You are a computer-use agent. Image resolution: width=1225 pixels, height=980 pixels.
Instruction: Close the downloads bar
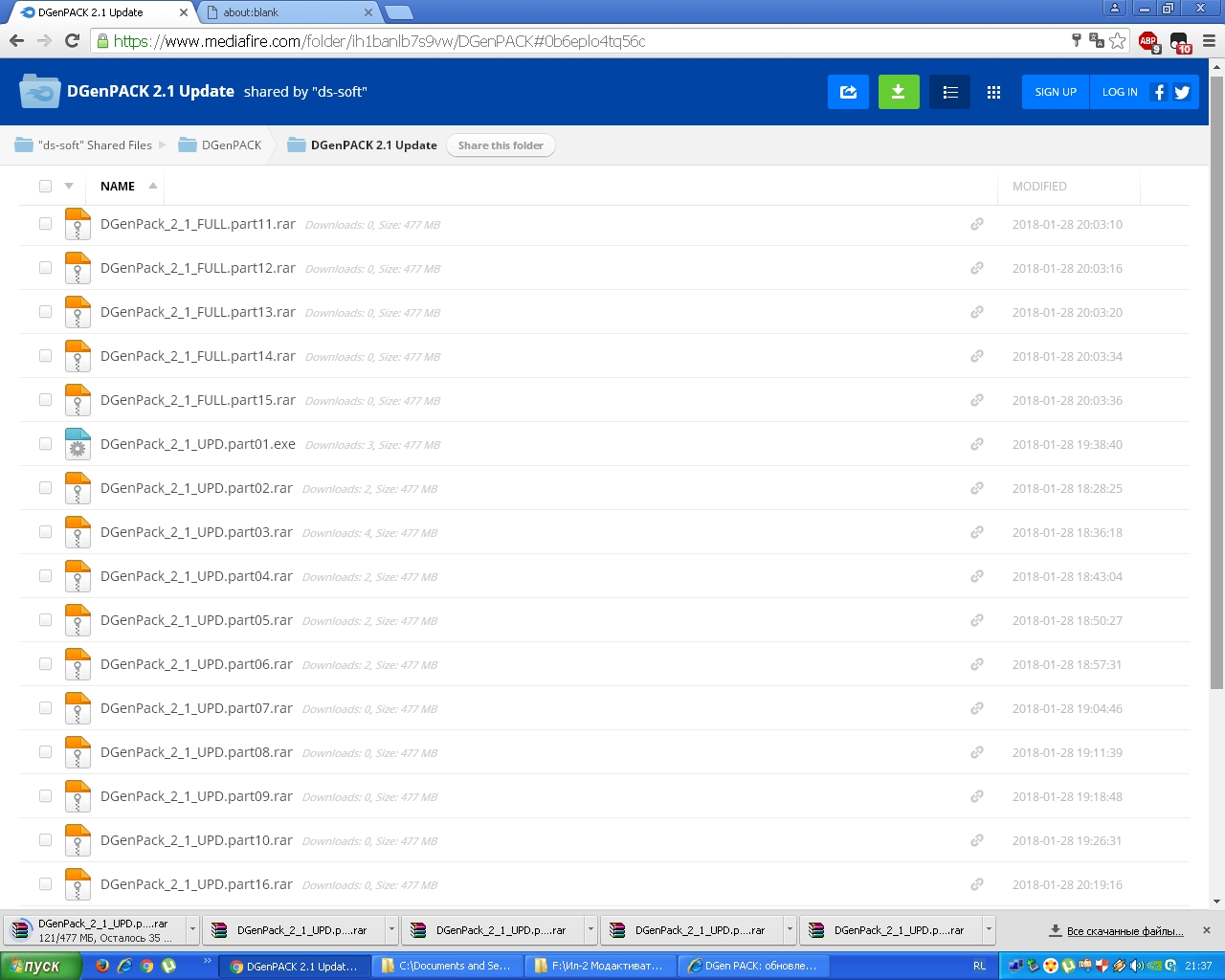point(1207,930)
